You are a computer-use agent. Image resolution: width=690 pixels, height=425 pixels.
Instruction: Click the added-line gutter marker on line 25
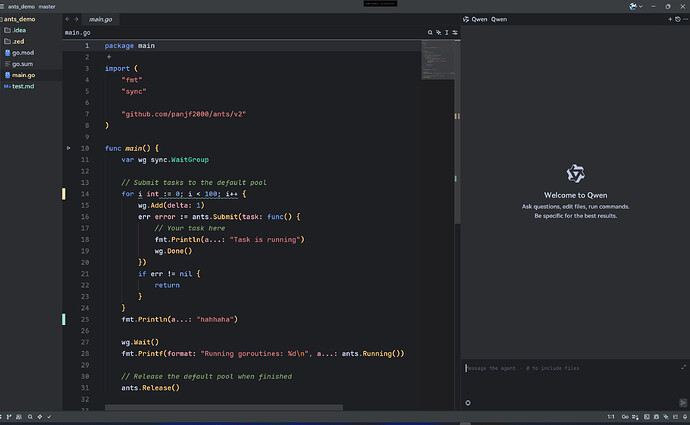tap(63, 319)
